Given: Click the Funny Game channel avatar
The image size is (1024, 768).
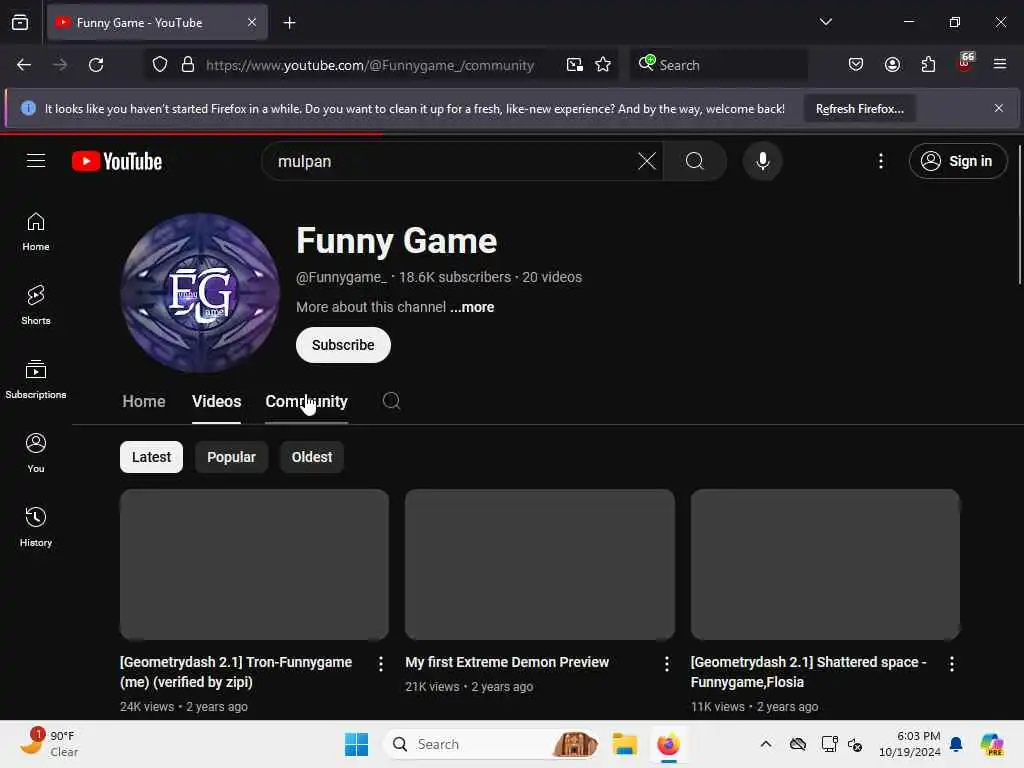Looking at the screenshot, I should click(200, 292).
